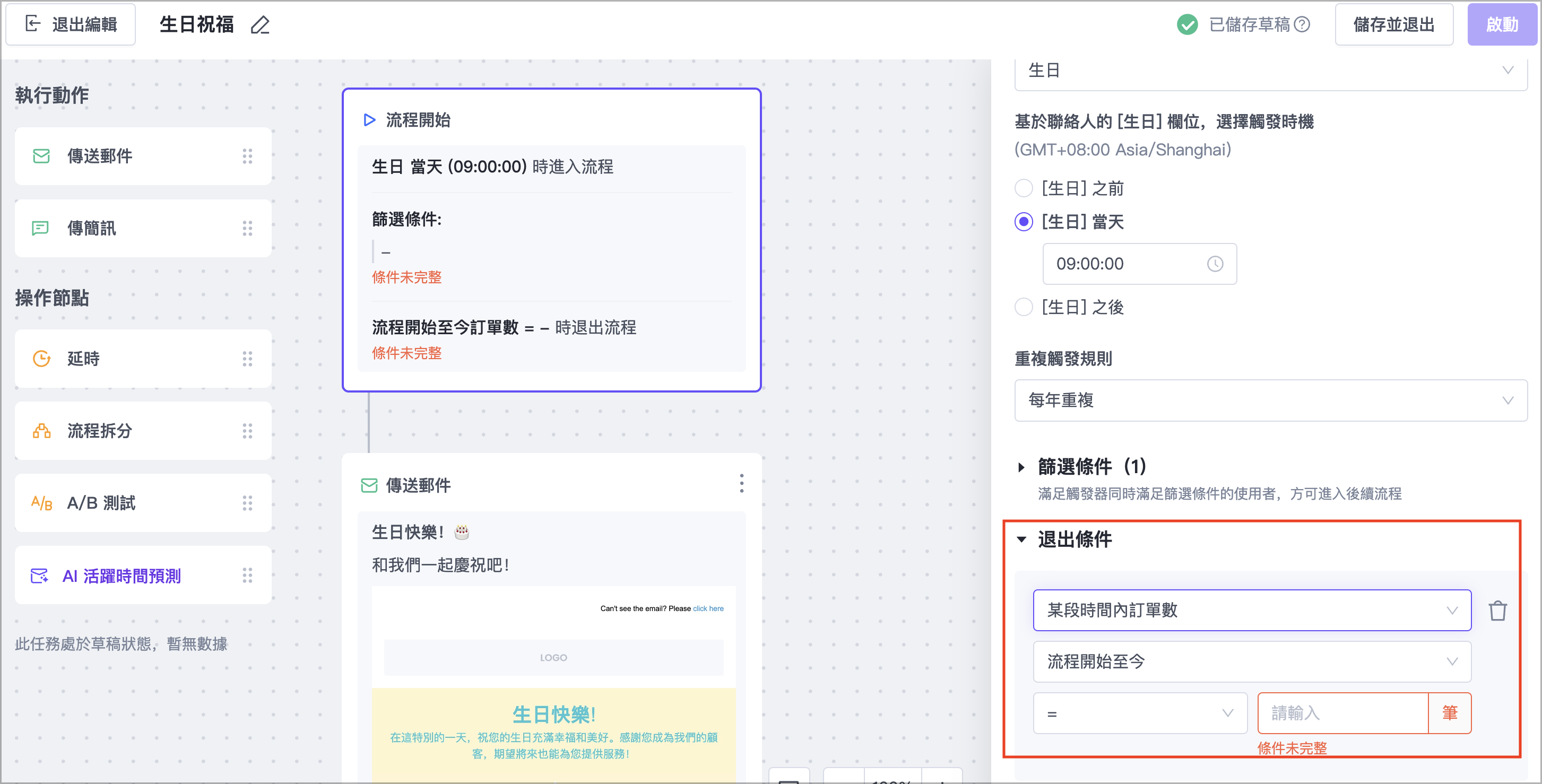This screenshot has height=784, width=1542.
Task: Expand the 篩選條件 (1) section
Action: [1021, 467]
